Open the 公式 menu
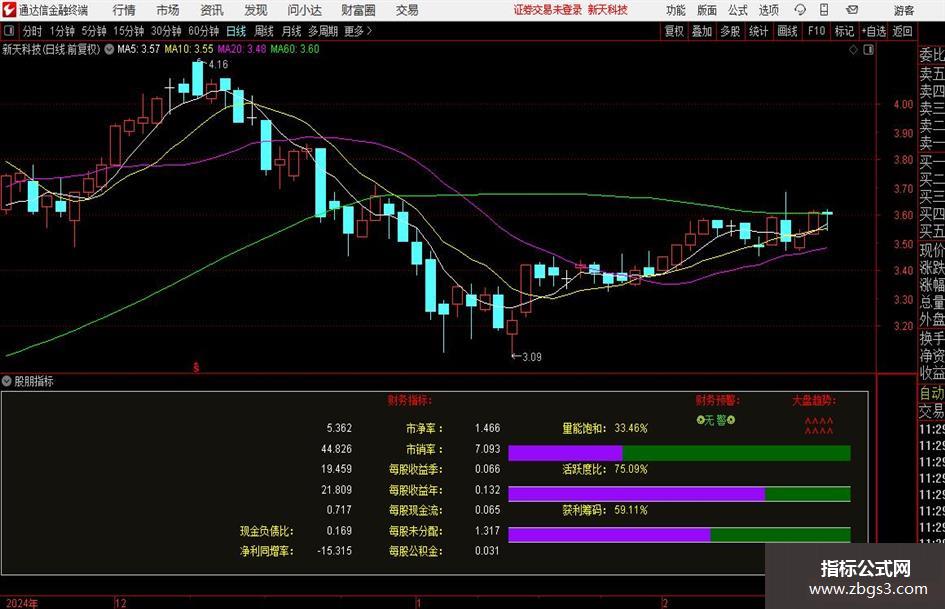The image size is (945, 609). [738, 10]
